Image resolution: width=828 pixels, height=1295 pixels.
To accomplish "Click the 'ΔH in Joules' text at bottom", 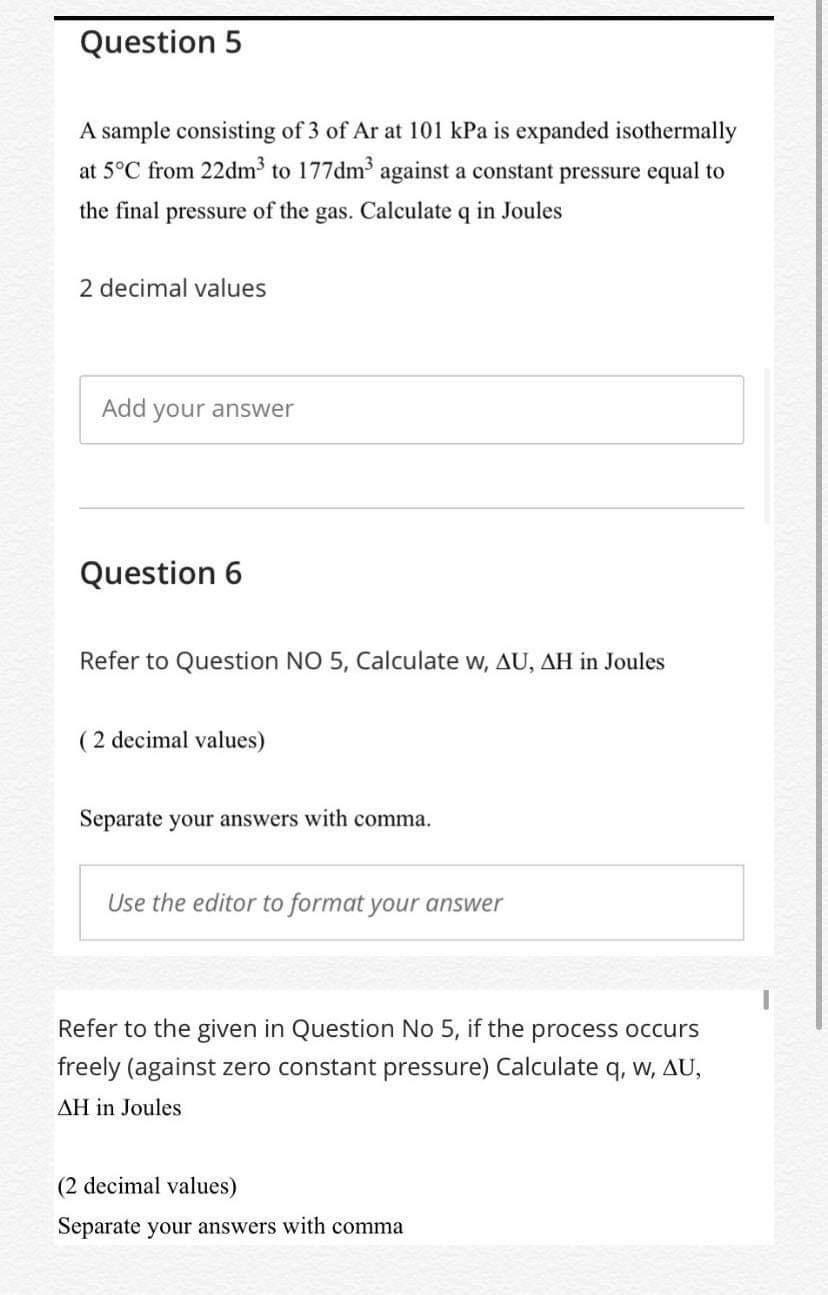I will coord(120,1107).
